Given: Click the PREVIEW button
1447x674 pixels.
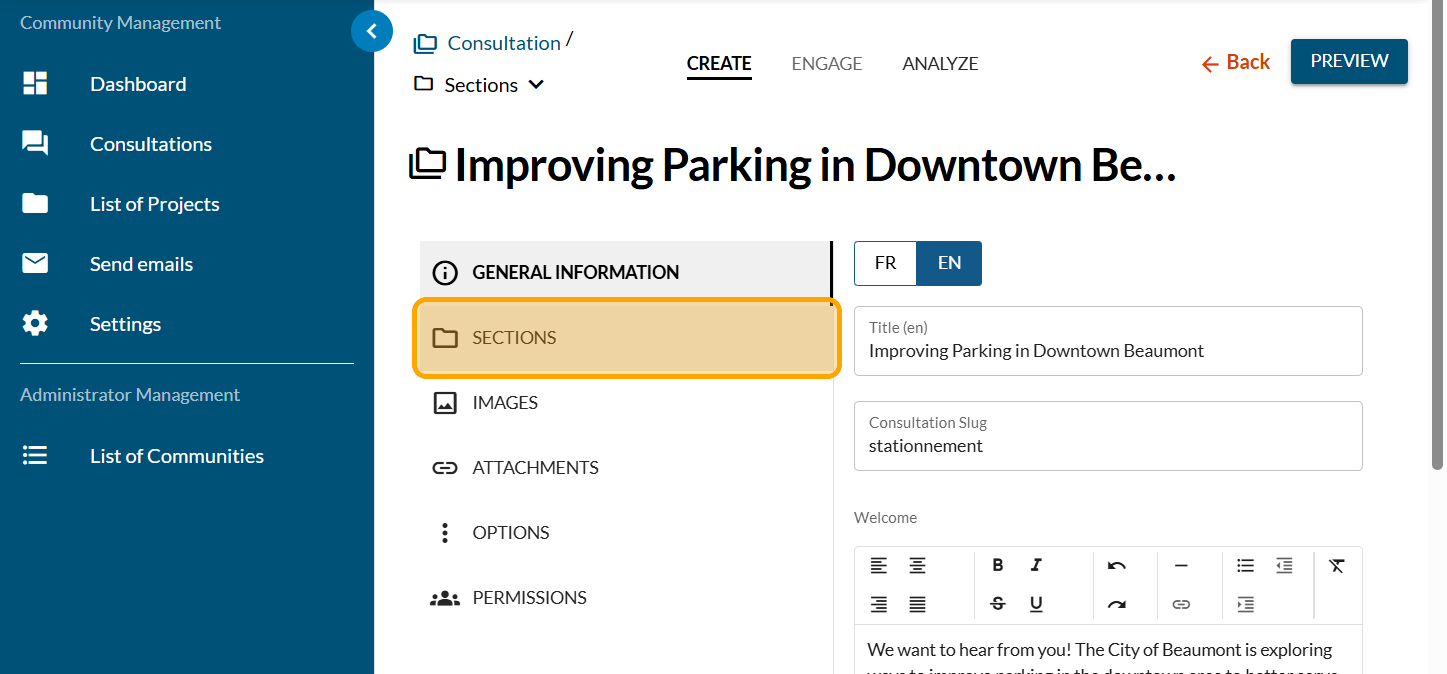Looking at the screenshot, I should pyautogui.click(x=1349, y=61).
